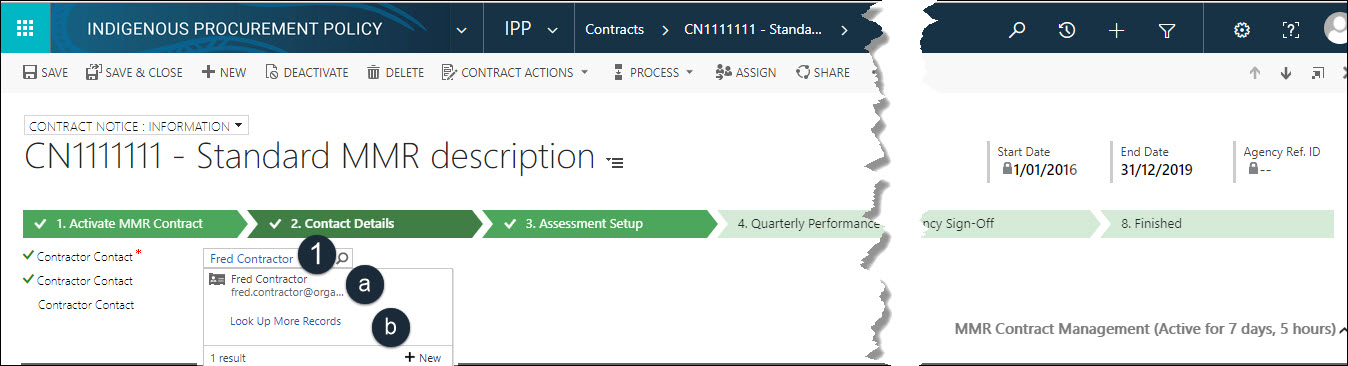This screenshot has height=366, width=1348.
Task: Open recently viewed items history icon
Action: coord(1067,30)
